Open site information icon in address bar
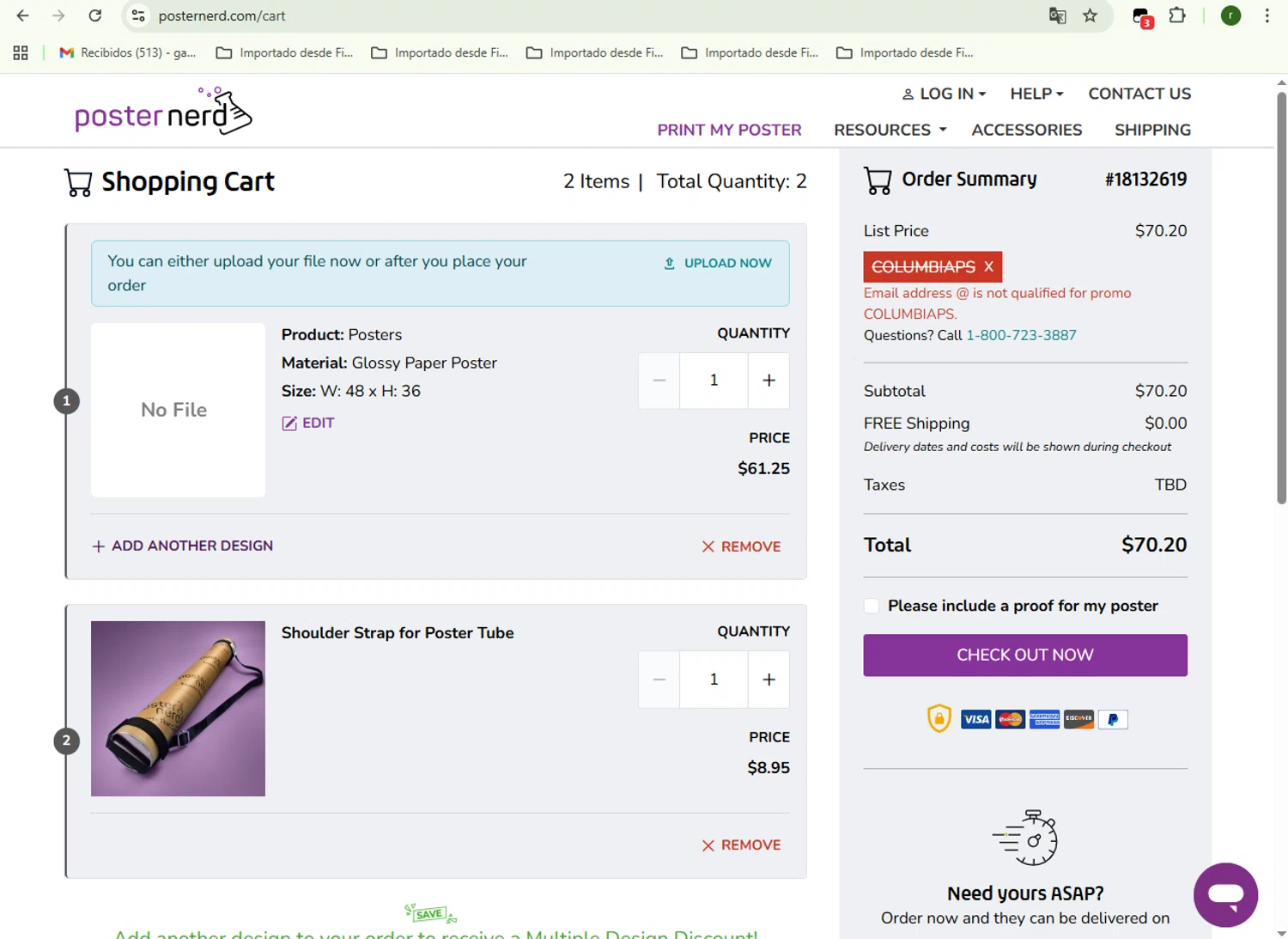The height and width of the screenshot is (939, 1288). pyautogui.click(x=138, y=15)
